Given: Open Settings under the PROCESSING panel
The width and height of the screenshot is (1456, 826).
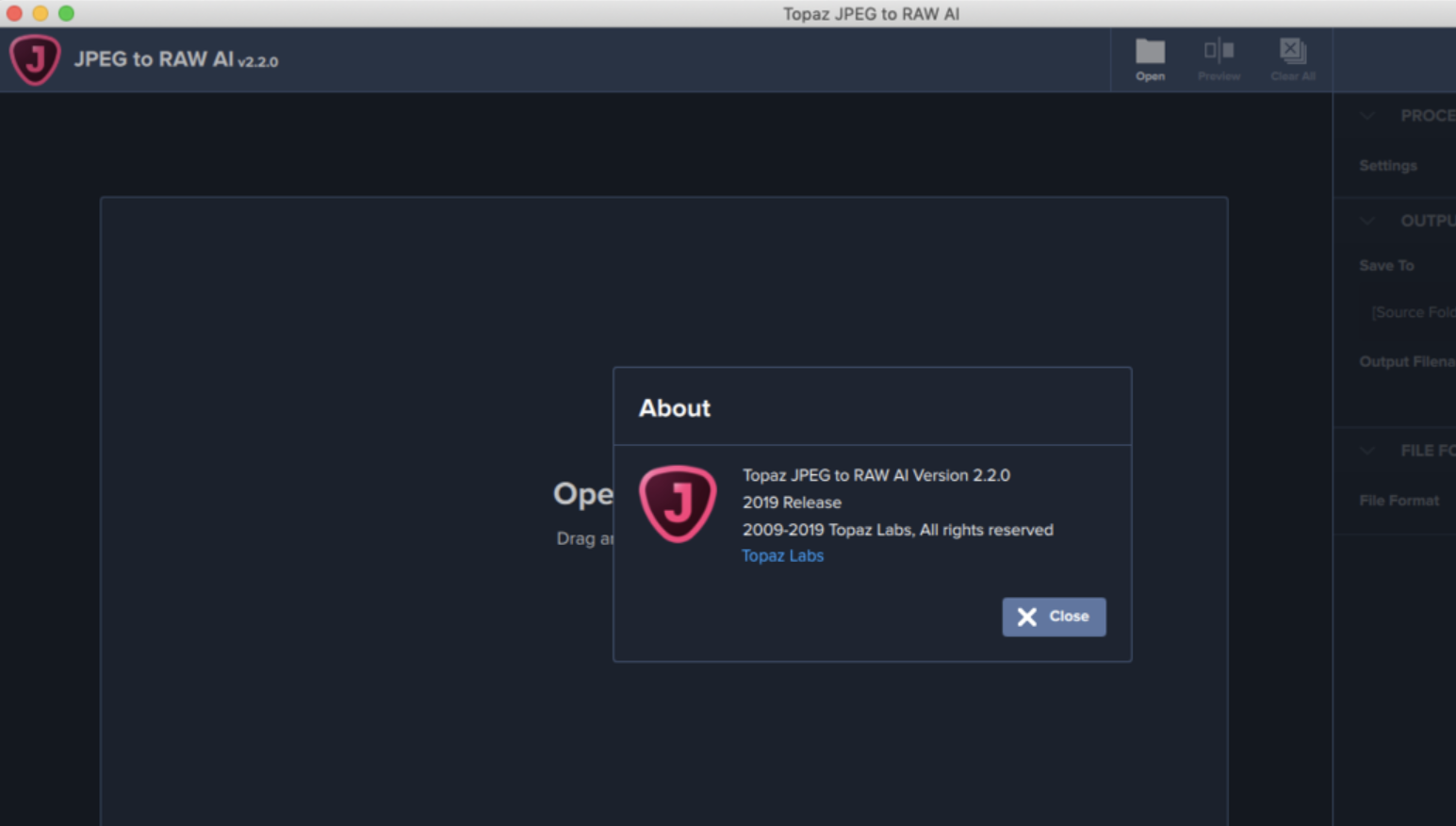Looking at the screenshot, I should (x=1387, y=165).
